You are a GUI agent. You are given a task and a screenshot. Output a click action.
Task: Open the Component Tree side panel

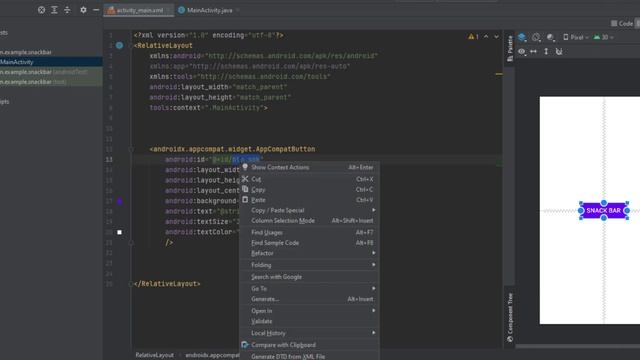pyautogui.click(x=509, y=318)
